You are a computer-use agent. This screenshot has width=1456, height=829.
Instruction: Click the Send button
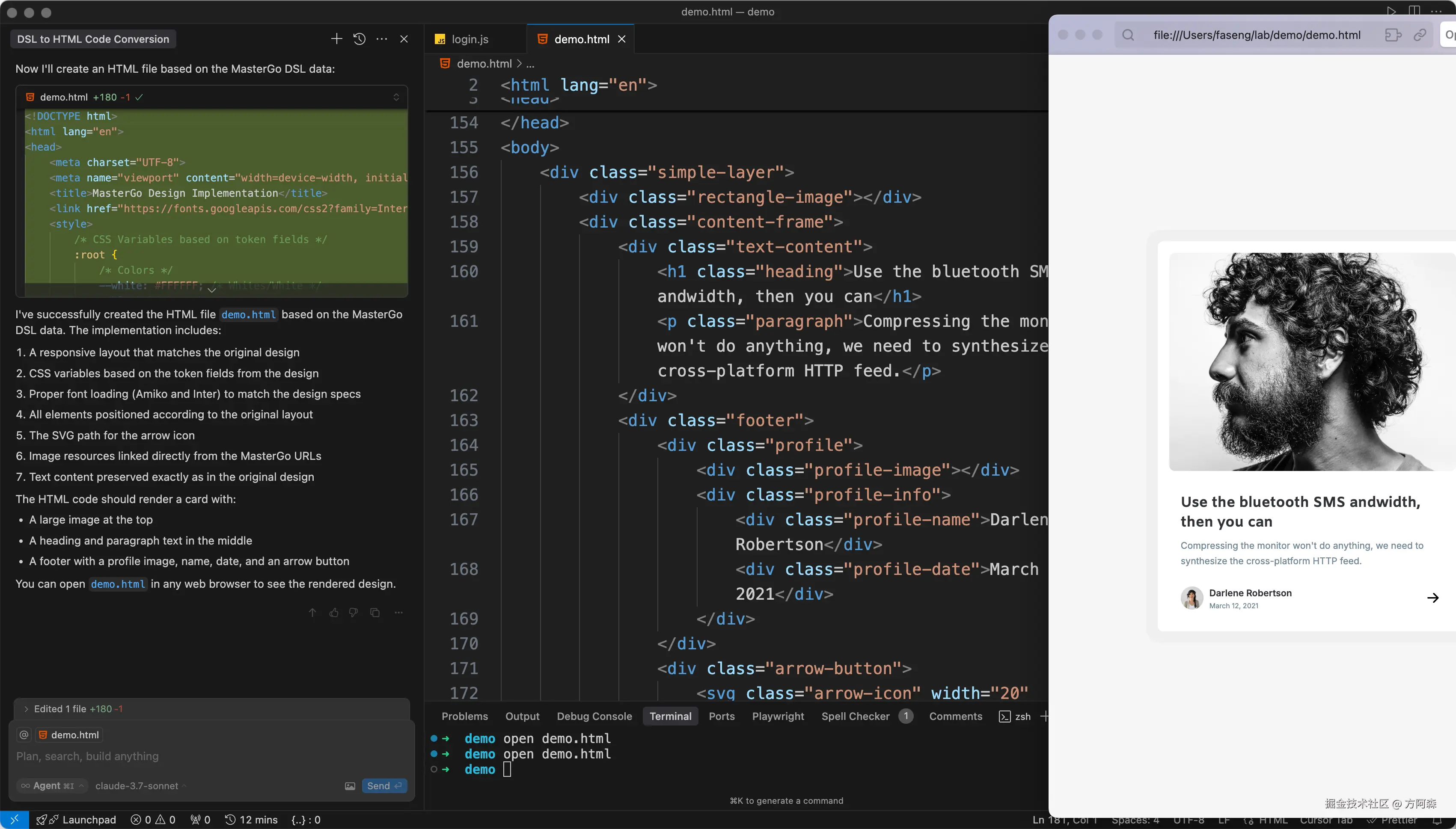[384, 786]
